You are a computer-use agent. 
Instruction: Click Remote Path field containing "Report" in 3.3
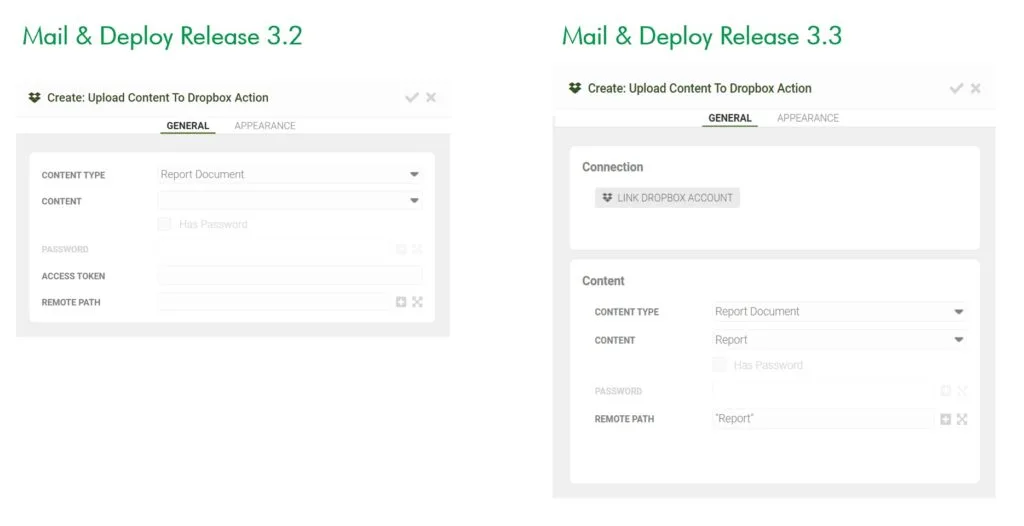tap(824, 419)
